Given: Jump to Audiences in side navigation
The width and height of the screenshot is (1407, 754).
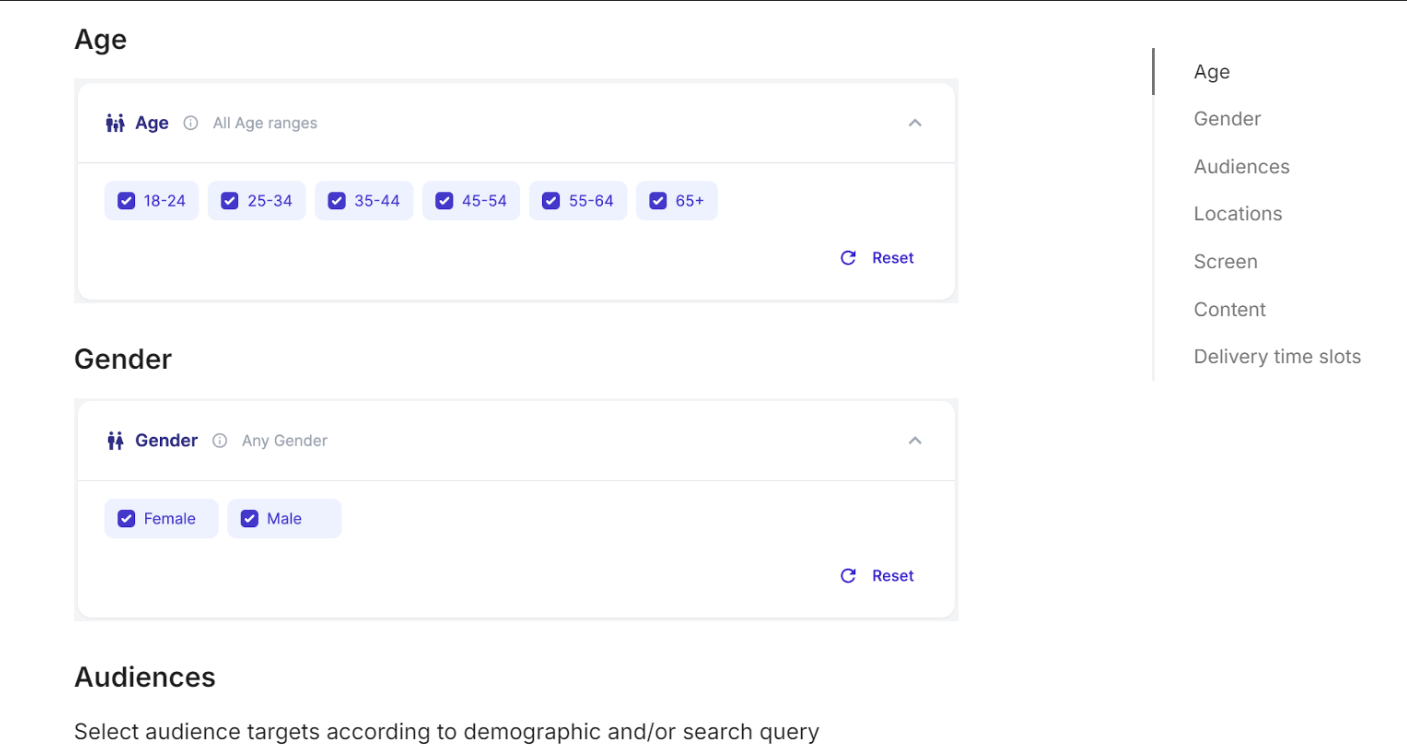Looking at the screenshot, I should tap(1241, 167).
